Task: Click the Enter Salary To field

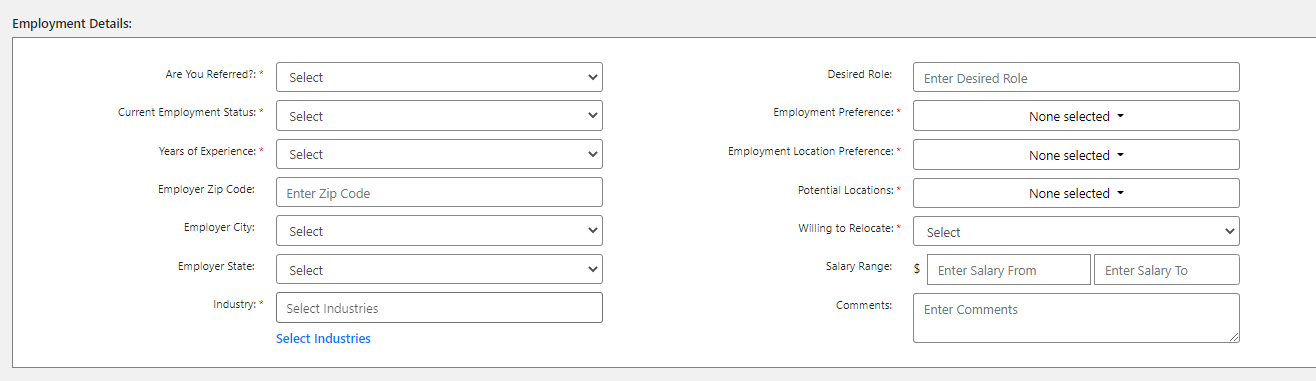Action: click(x=1167, y=270)
